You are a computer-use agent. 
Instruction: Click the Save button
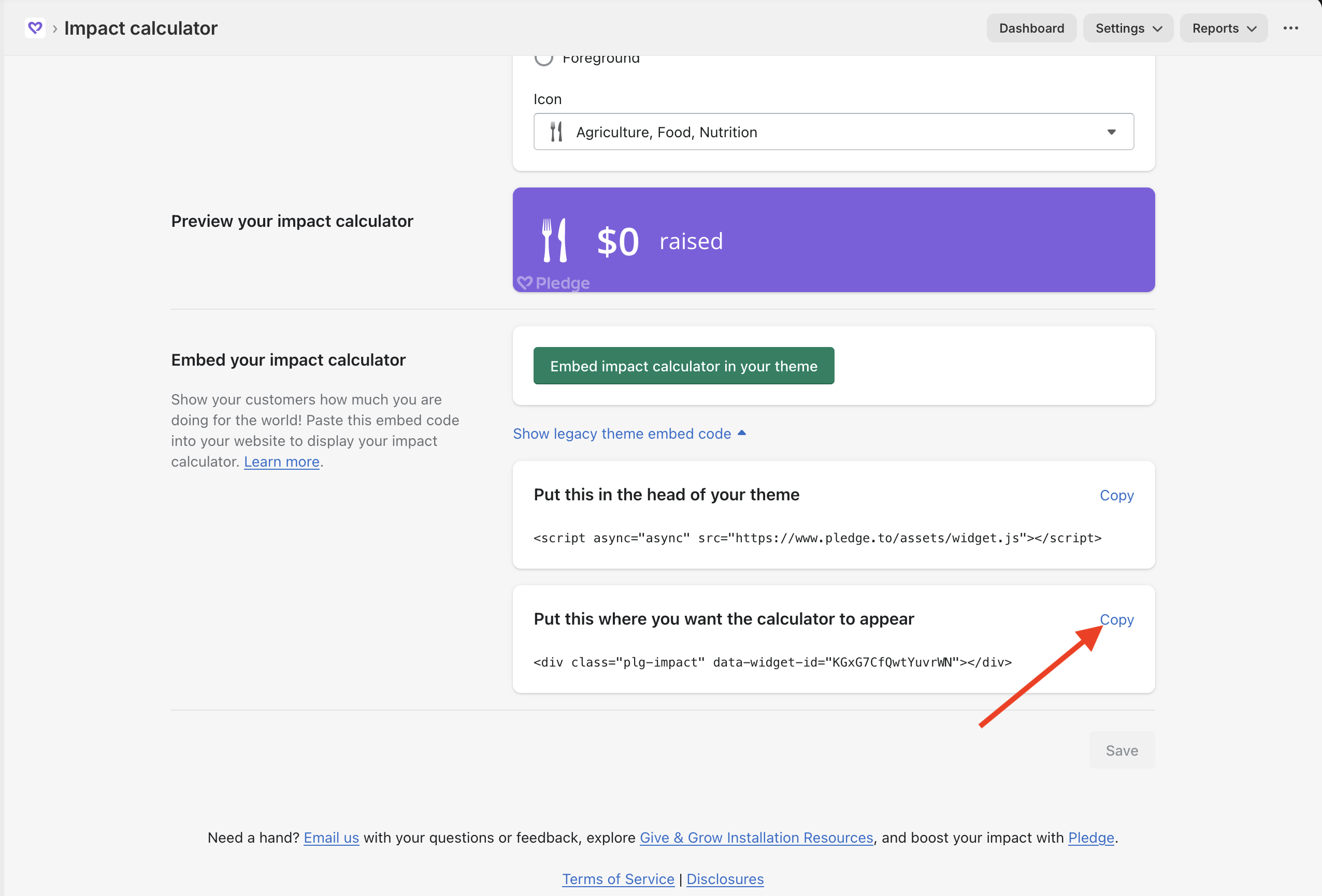pos(1121,750)
